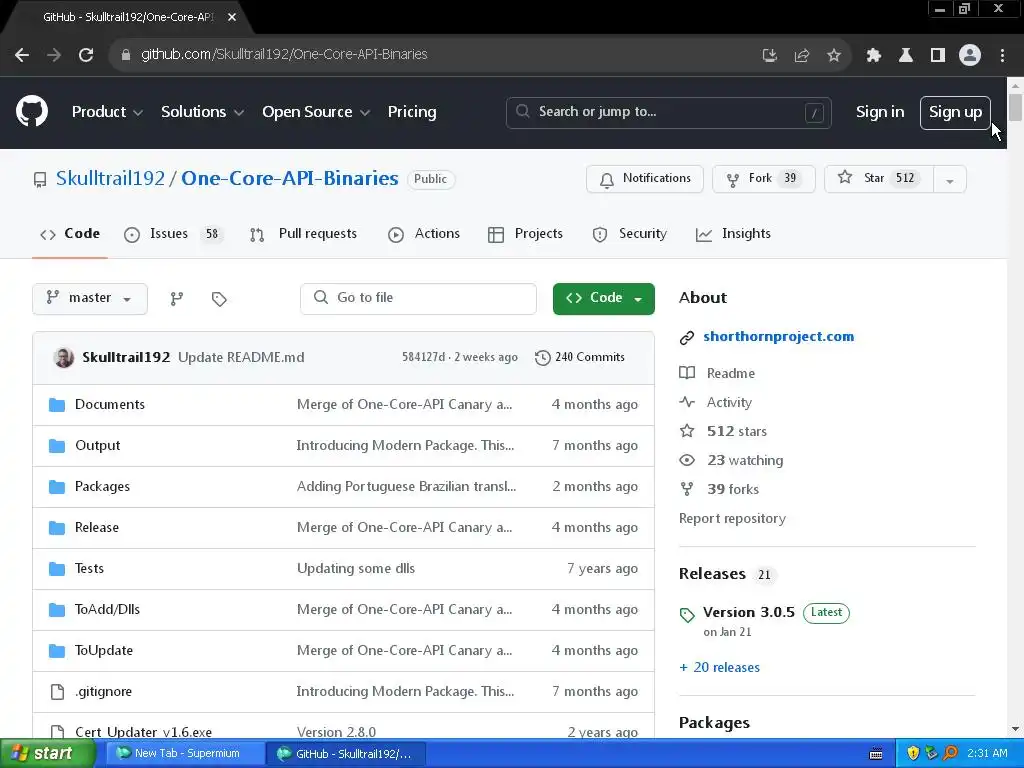Open shorthornproject.com link
The width and height of the screenshot is (1024, 768).
pos(778,337)
